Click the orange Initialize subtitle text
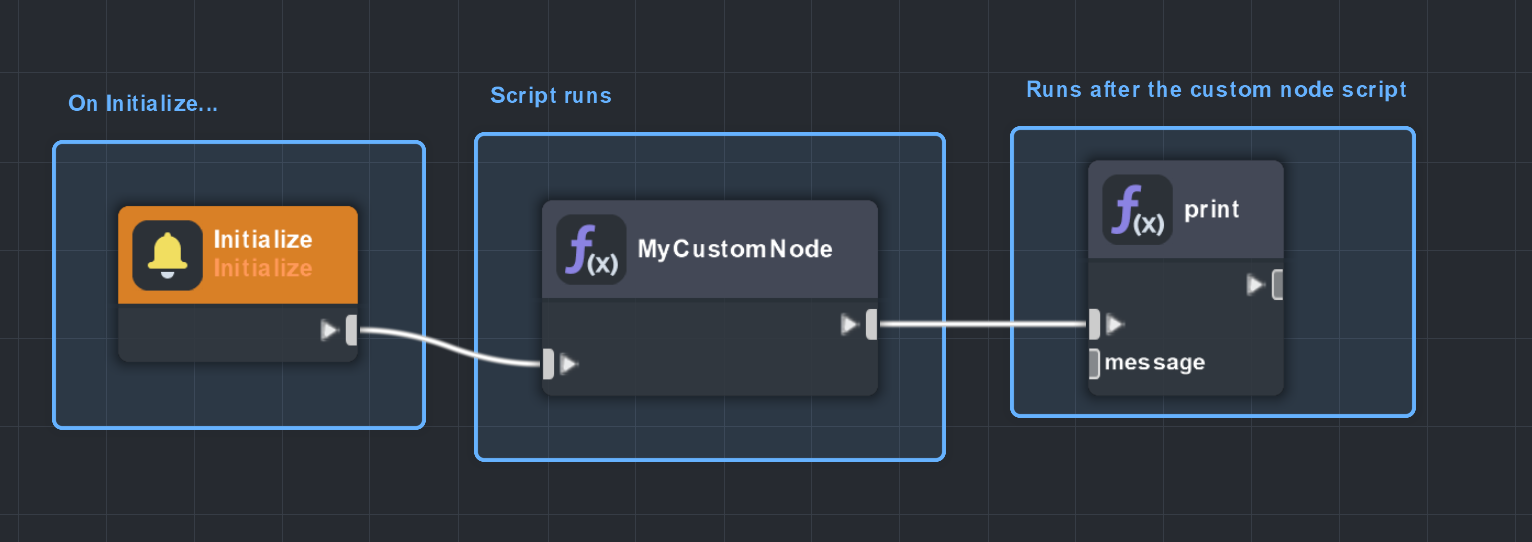The image size is (1532, 542). click(262, 268)
